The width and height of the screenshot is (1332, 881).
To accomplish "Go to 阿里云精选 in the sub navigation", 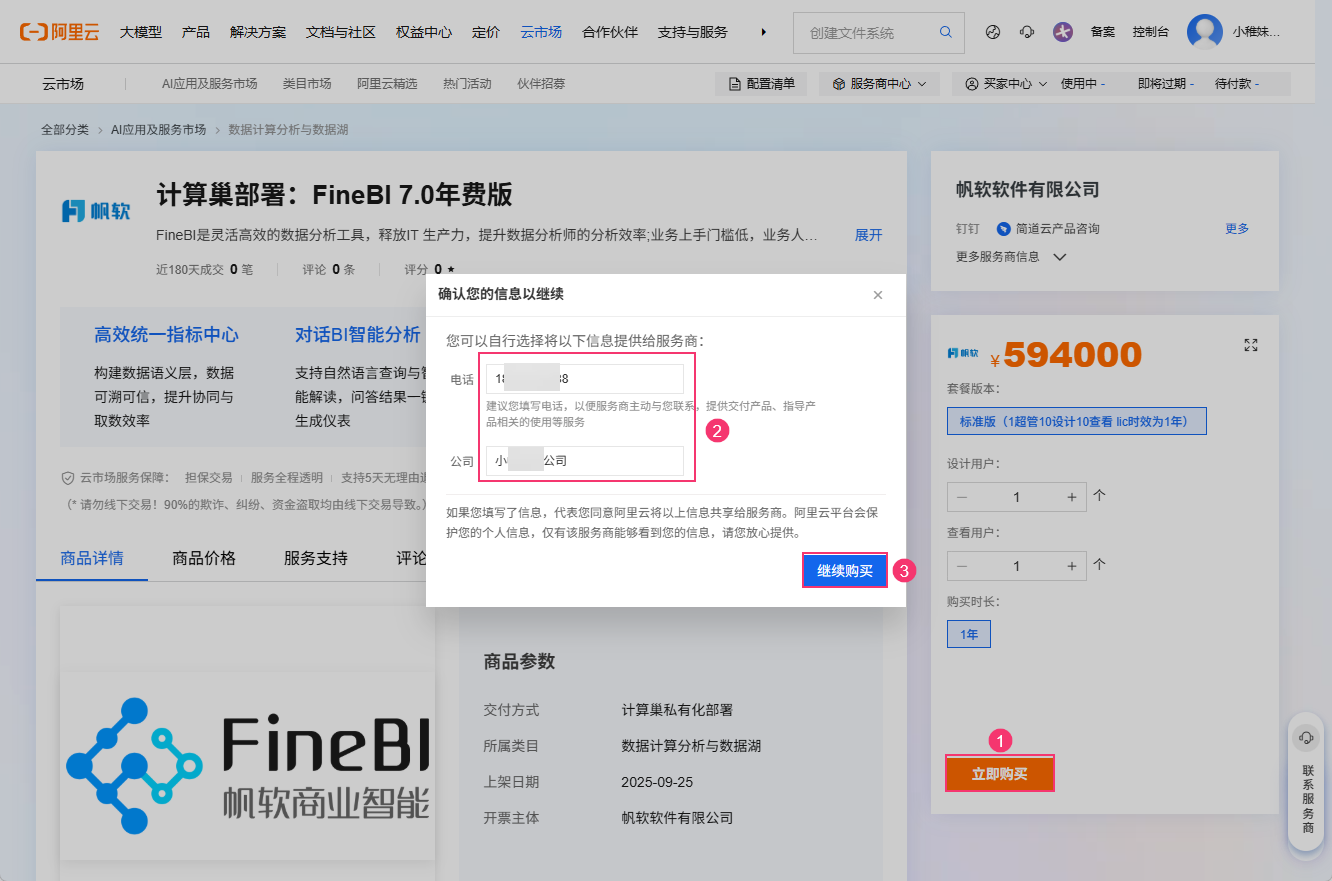I will pos(388,84).
